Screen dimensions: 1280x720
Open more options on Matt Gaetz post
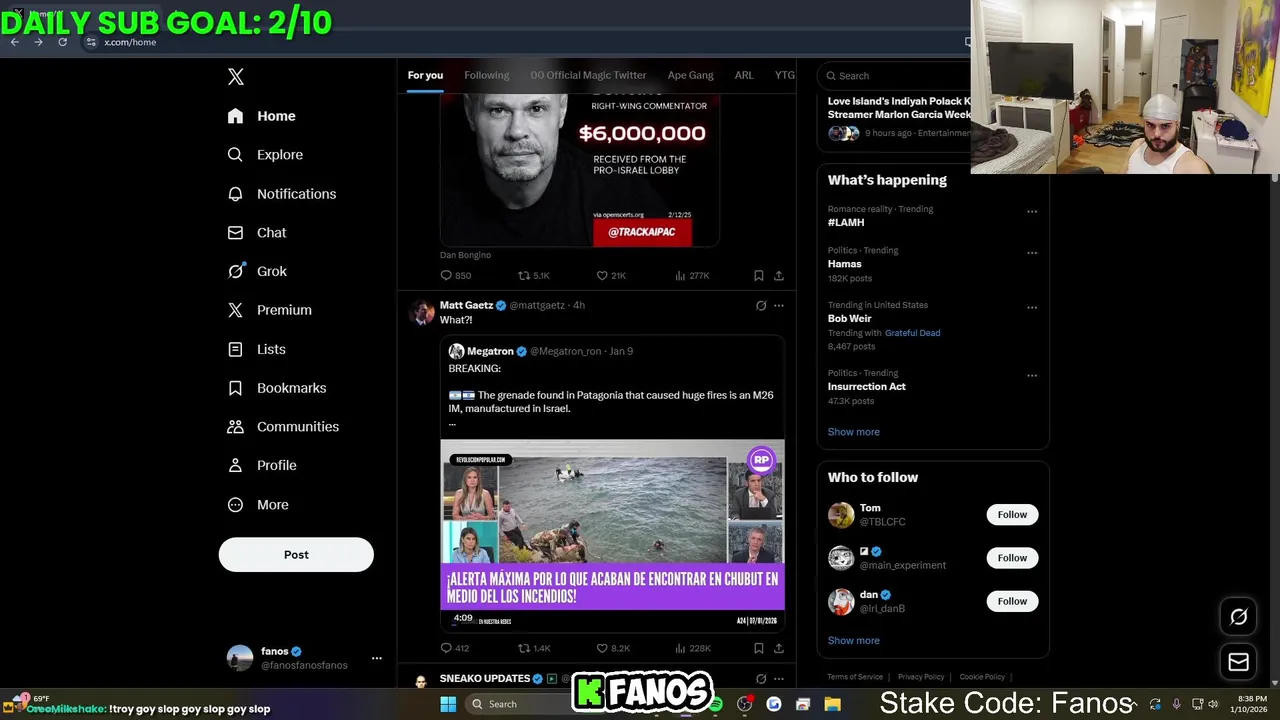pyautogui.click(x=779, y=305)
